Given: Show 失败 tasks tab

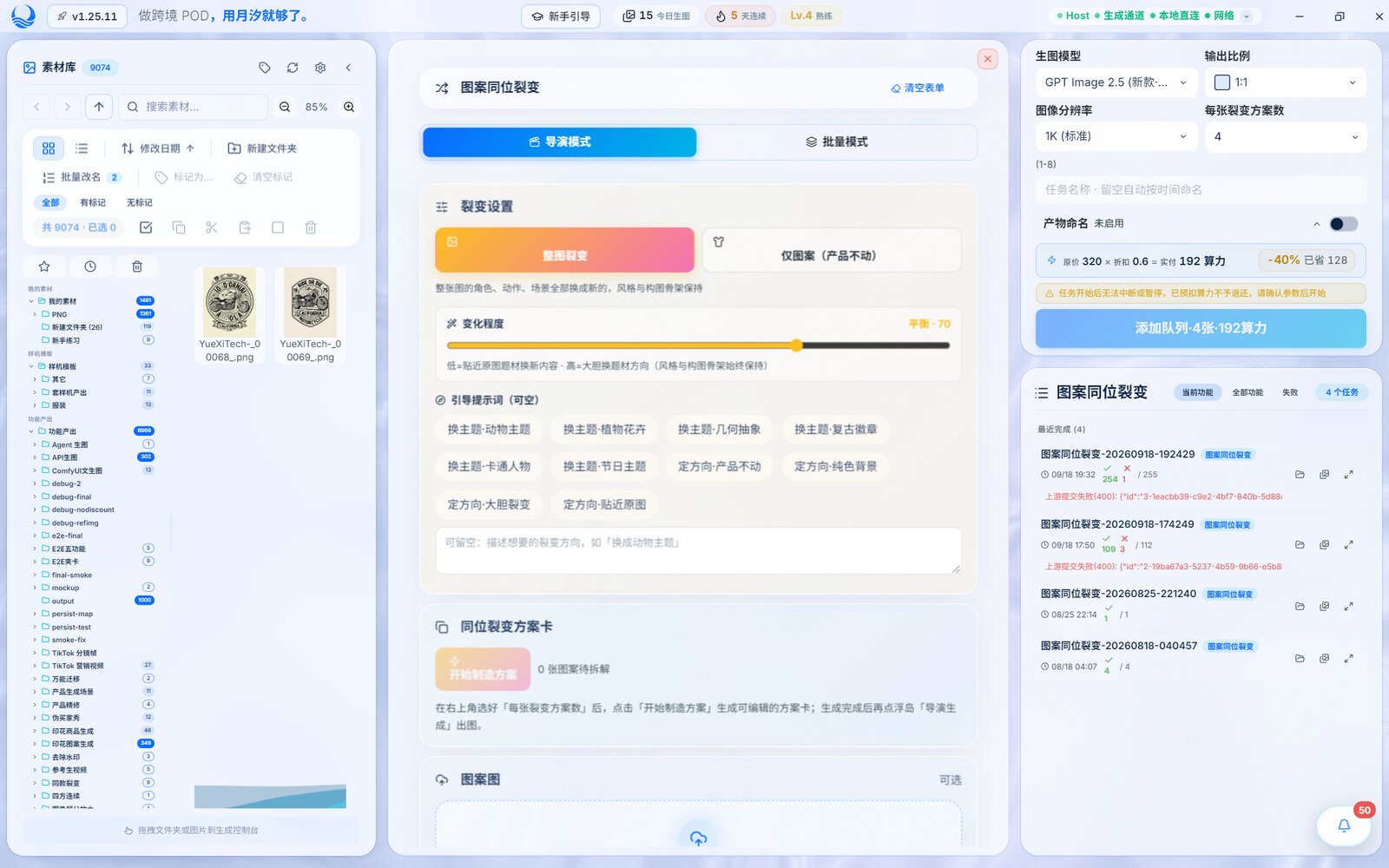Looking at the screenshot, I should [1290, 392].
